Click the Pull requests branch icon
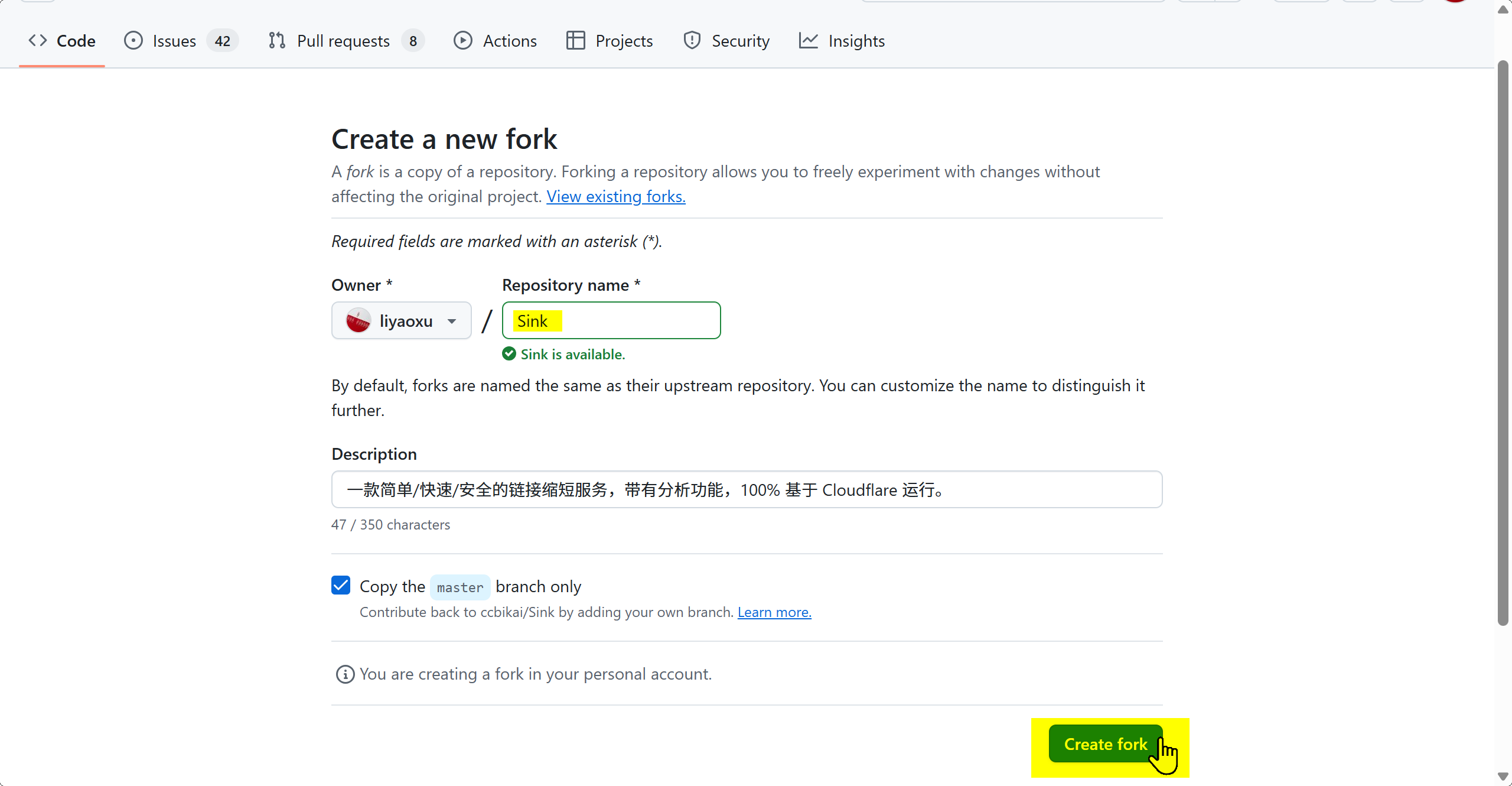This screenshot has width=1512, height=786. pos(277,41)
